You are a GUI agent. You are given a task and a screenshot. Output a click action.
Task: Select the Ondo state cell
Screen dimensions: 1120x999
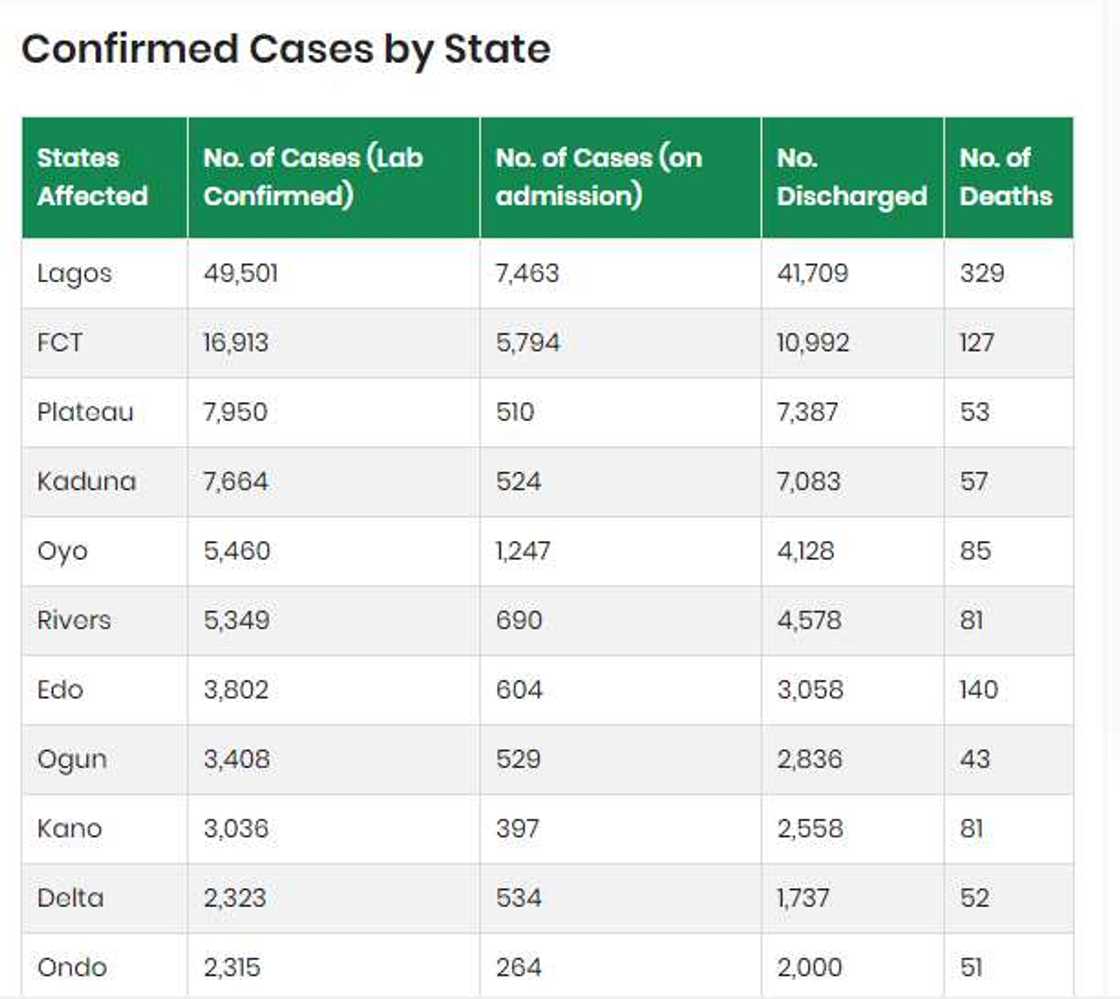(x=72, y=967)
